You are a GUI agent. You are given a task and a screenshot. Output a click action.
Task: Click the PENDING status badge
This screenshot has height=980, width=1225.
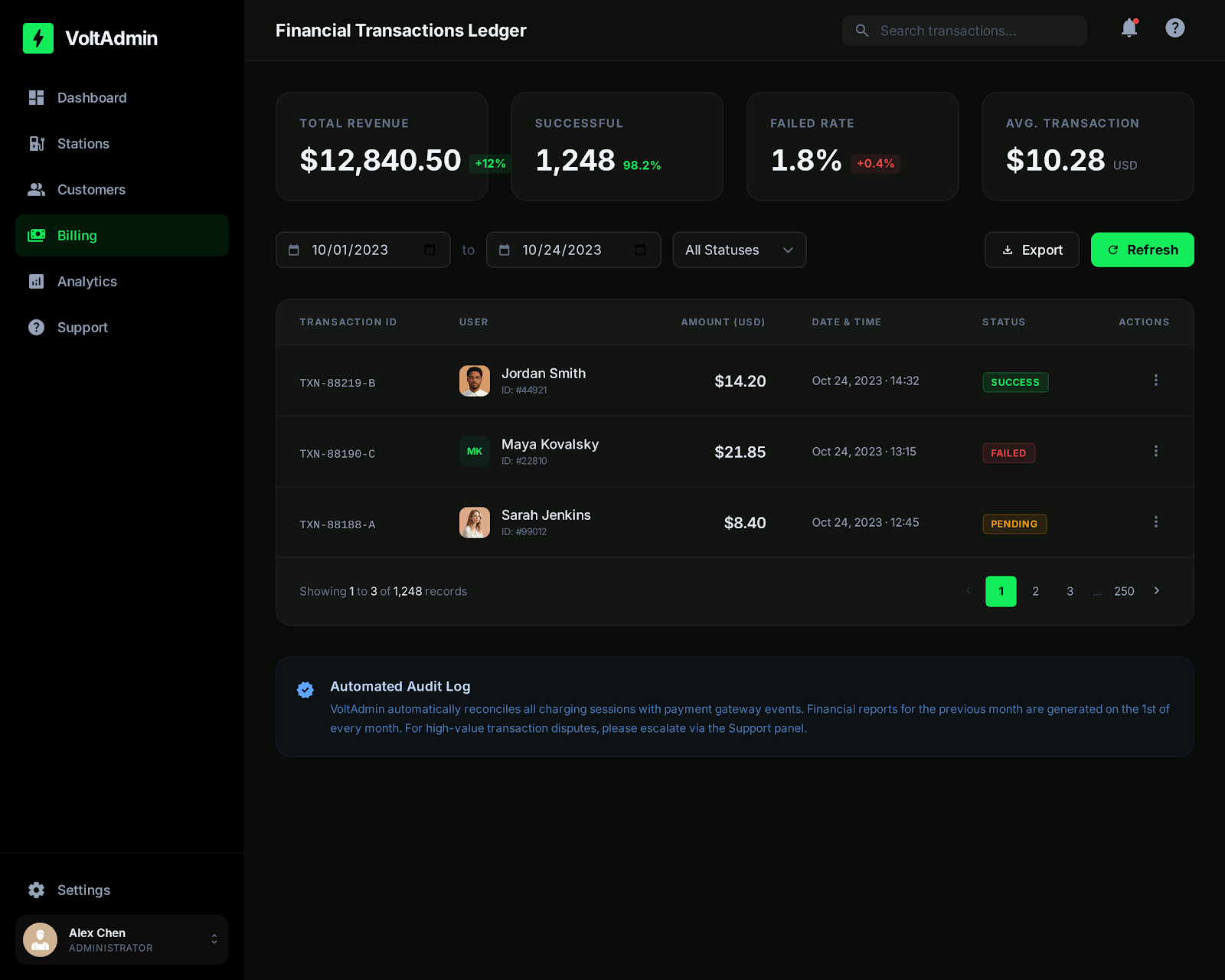tap(1014, 524)
